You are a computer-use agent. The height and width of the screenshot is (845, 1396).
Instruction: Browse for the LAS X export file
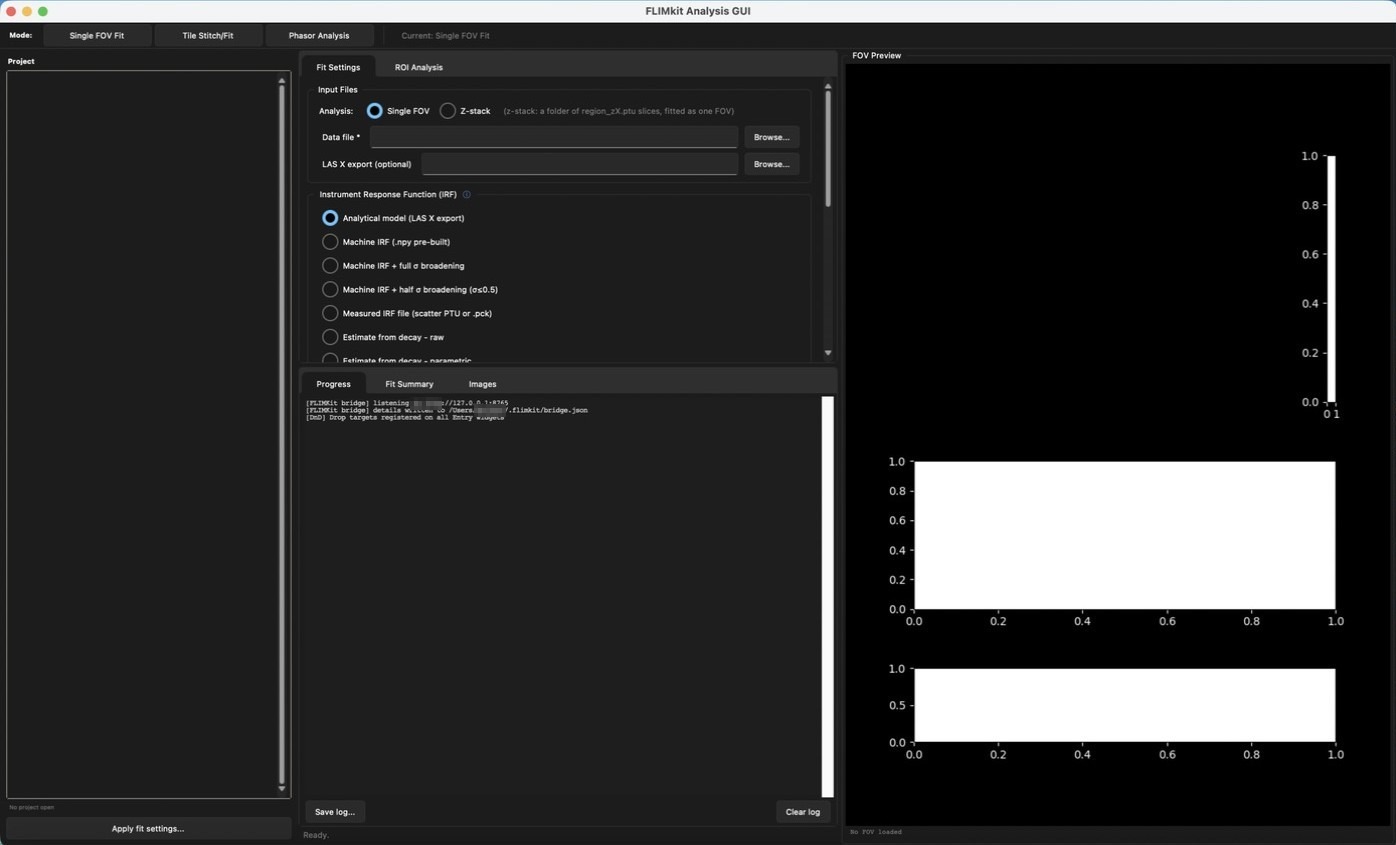click(x=771, y=164)
